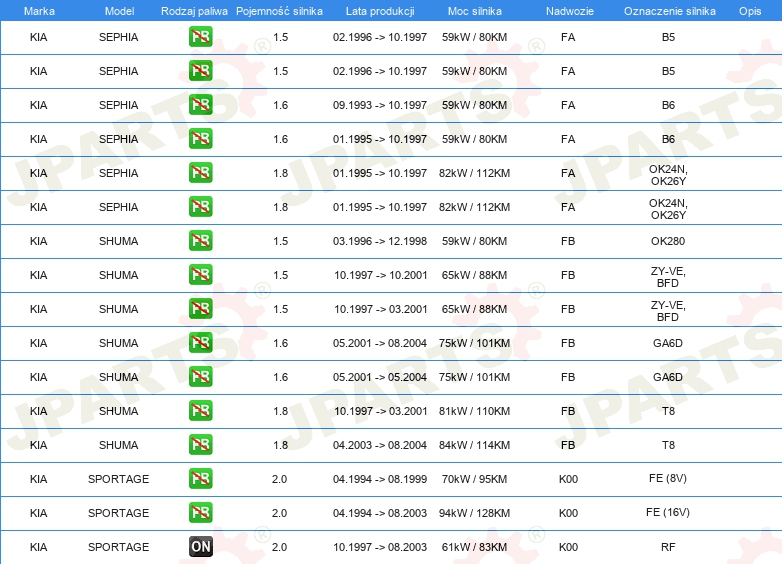Click petrol icon in Shuma 84kW / 114KM row
This screenshot has width=782, height=564.
201,444
